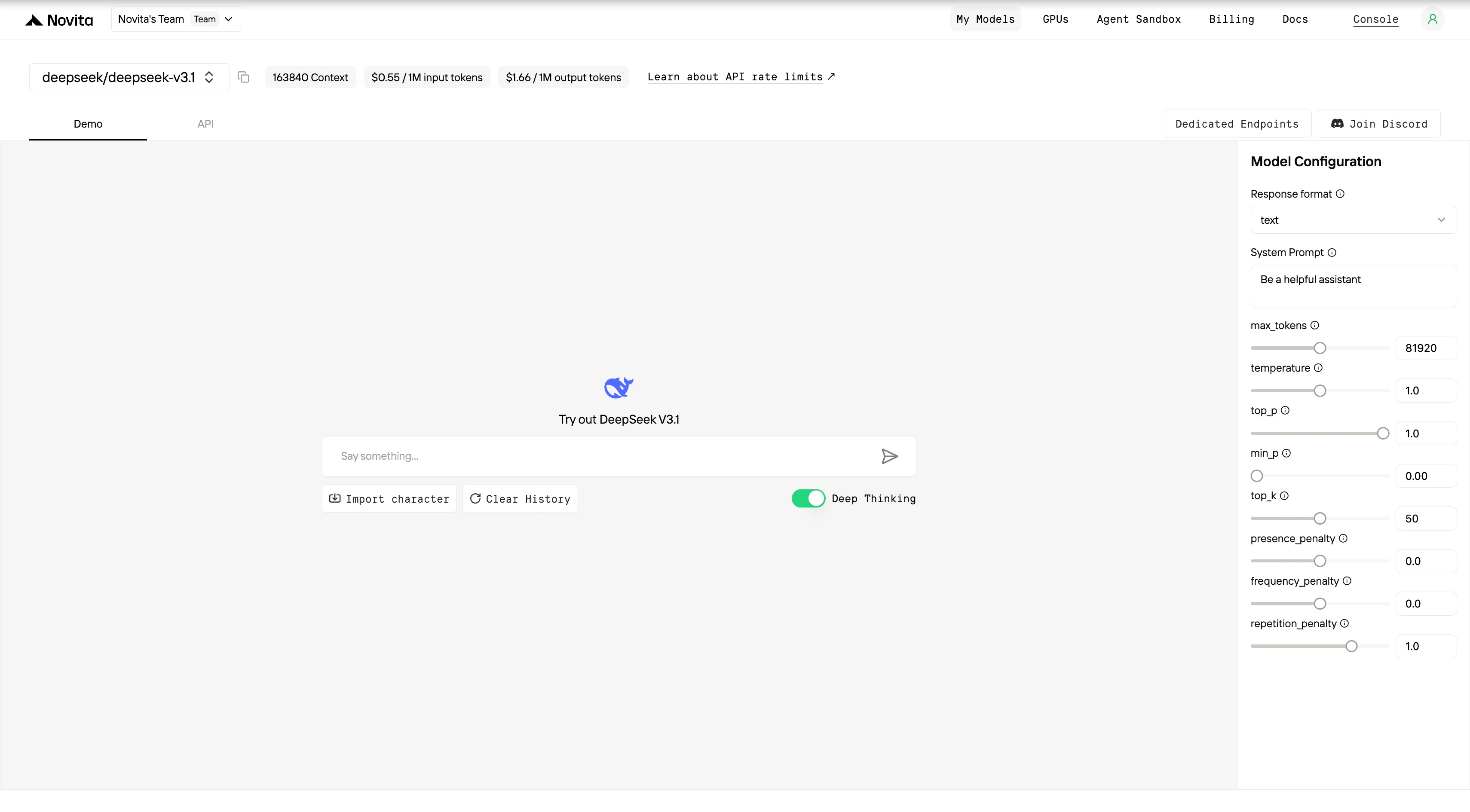Click the Import character button

coord(389,499)
